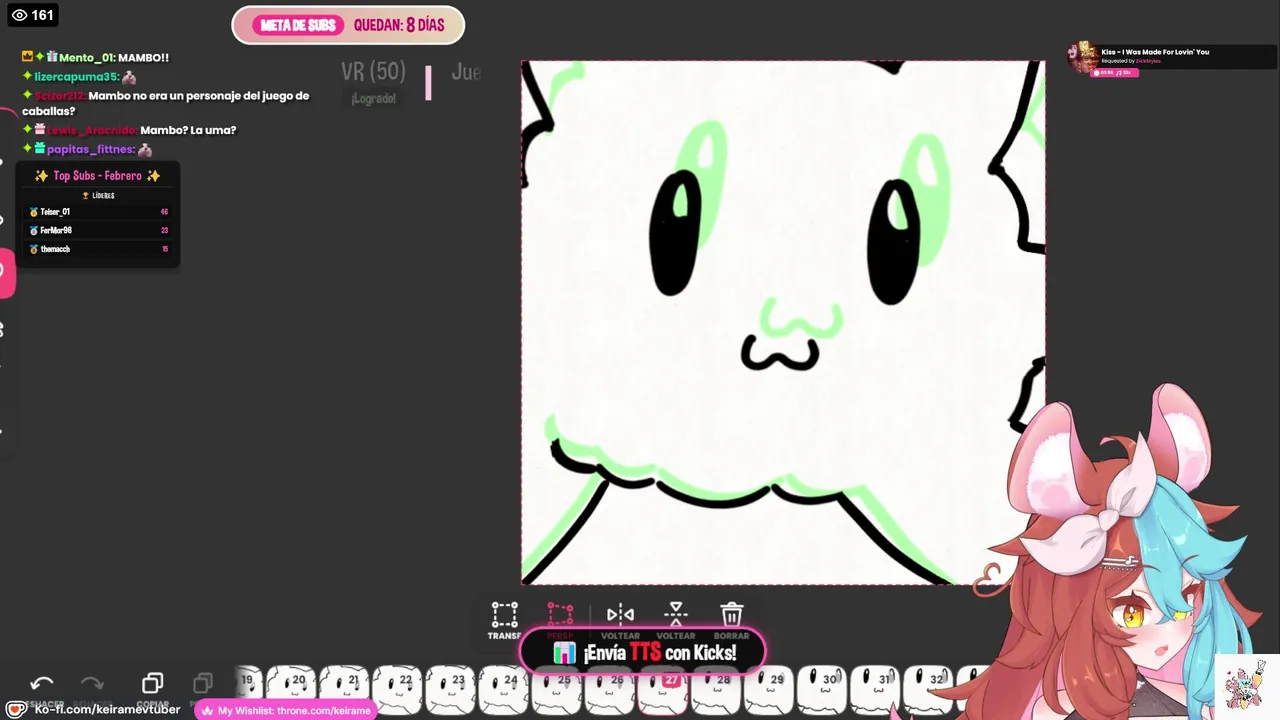Click the ¡Logrado! label

373,98
